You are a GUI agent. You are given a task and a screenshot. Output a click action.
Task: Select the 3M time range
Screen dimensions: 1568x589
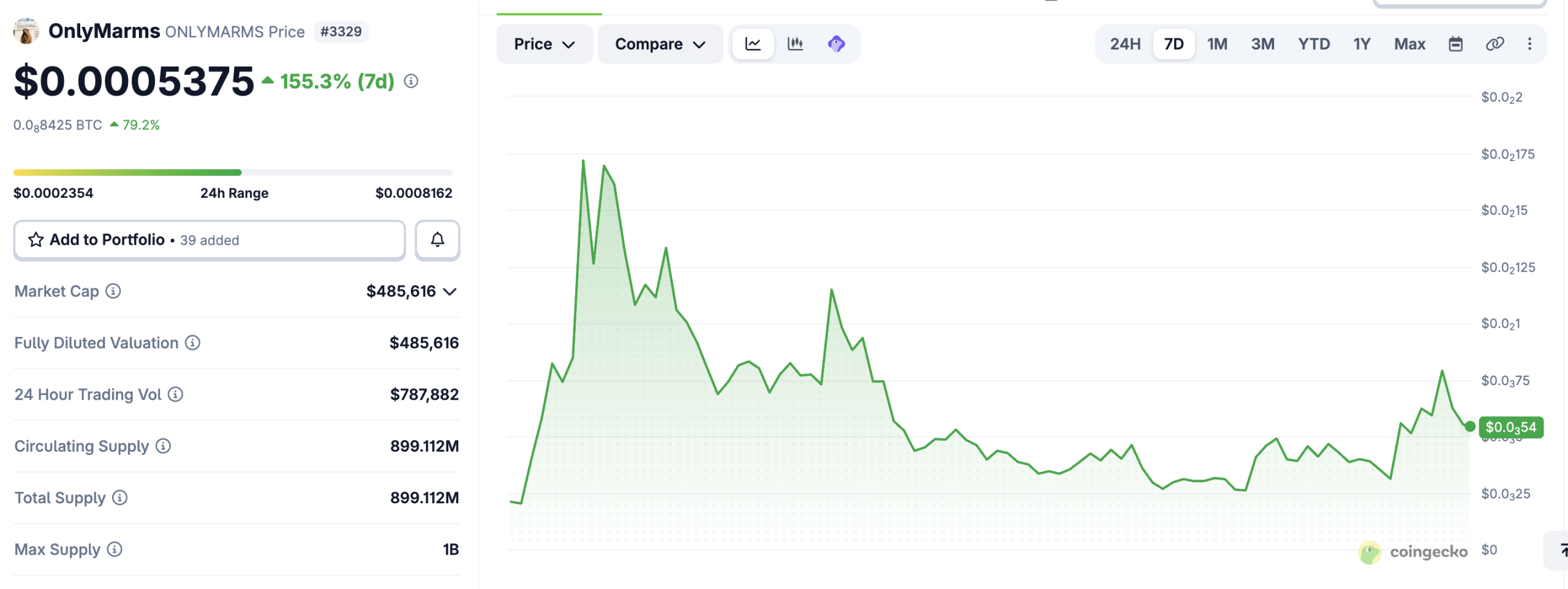(x=1263, y=44)
